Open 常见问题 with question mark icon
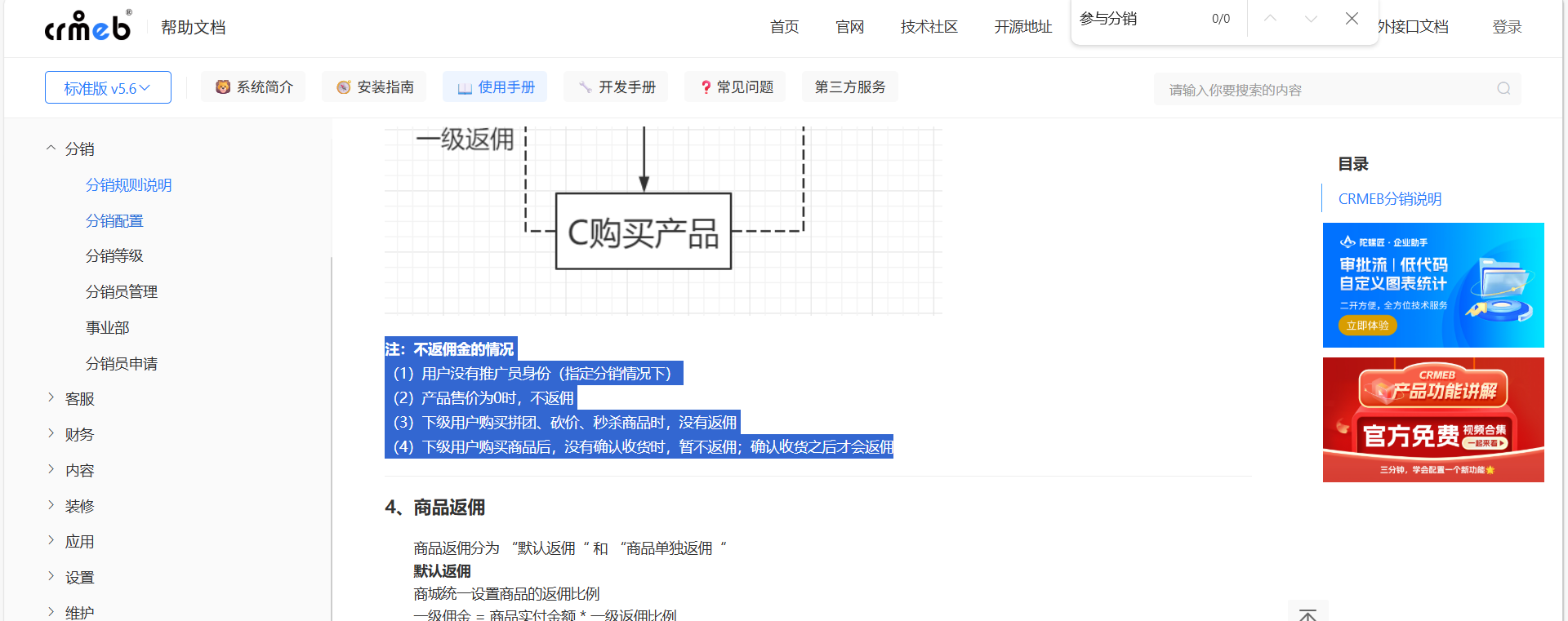 (737, 87)
